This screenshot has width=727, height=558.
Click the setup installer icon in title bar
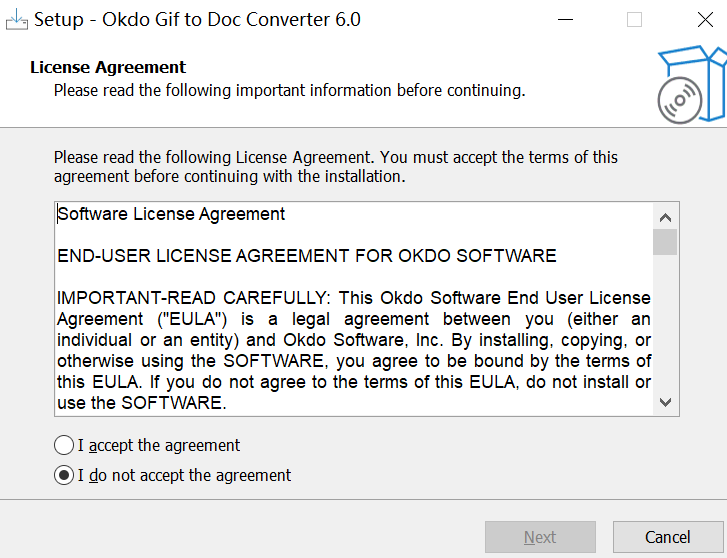16,19
